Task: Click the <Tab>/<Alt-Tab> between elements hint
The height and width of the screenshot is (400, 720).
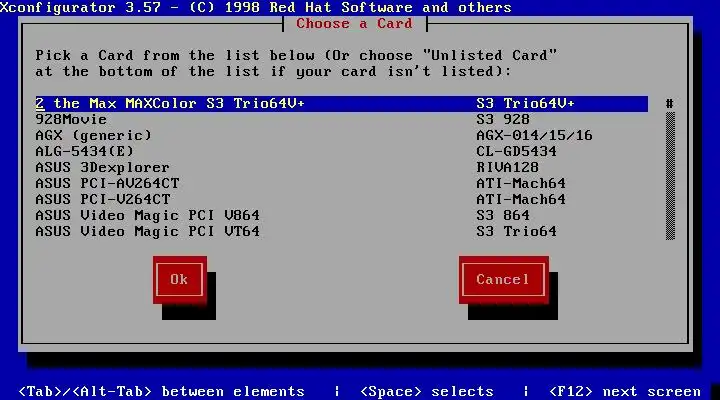Action: 162,392
